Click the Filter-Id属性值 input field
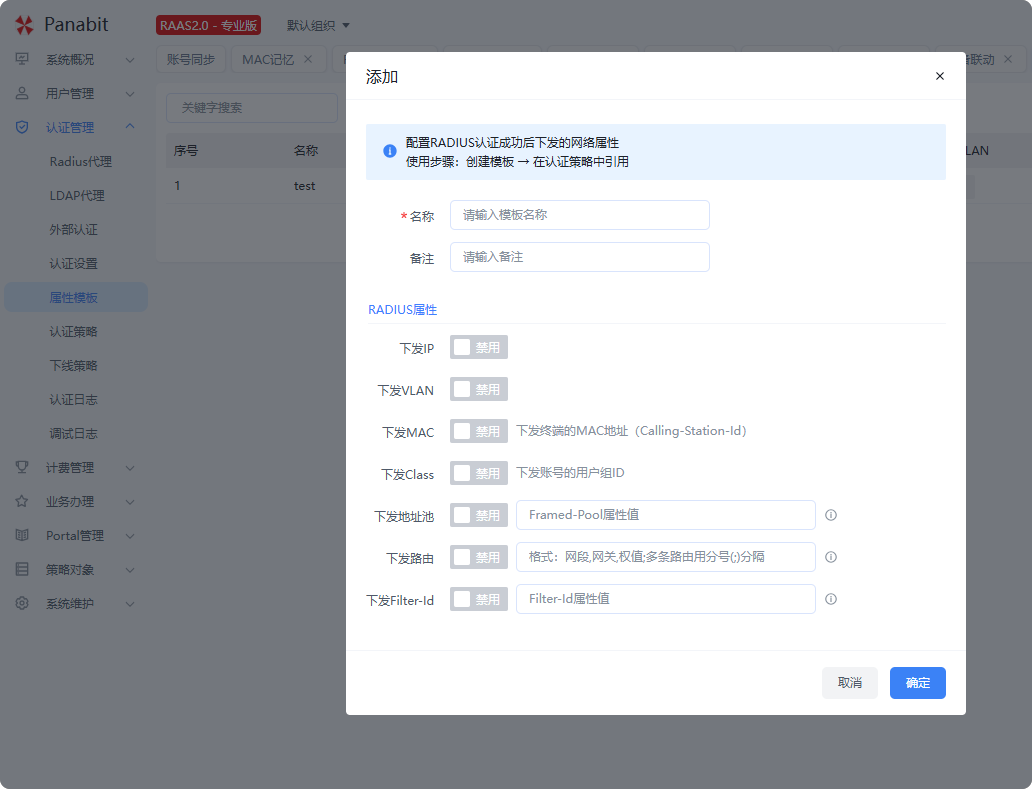Image resolution: width=1032 pixels, height=789 pixels. tap(666, 599)
